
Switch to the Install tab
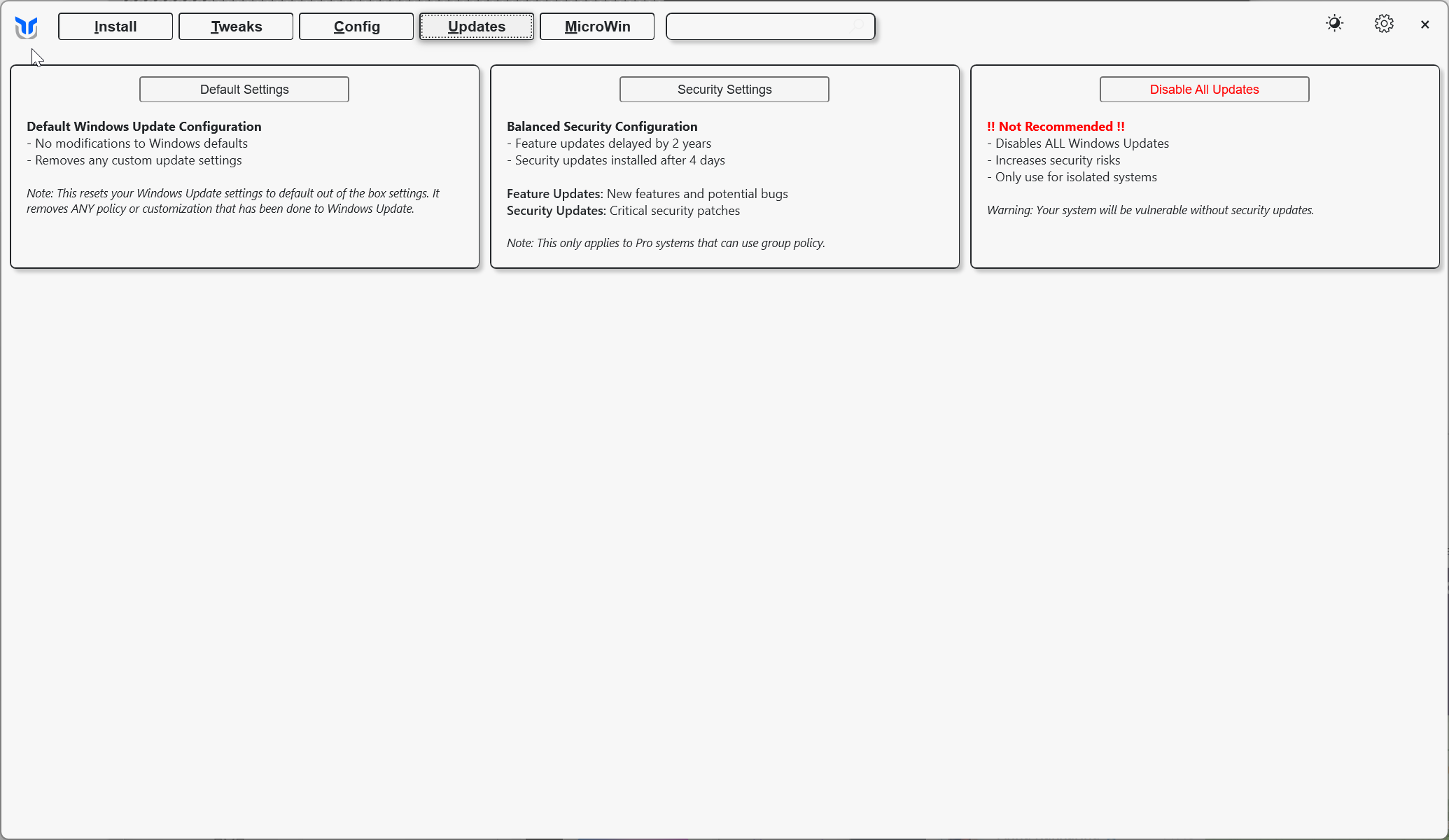pyautogui.click(x=115, y=27)
